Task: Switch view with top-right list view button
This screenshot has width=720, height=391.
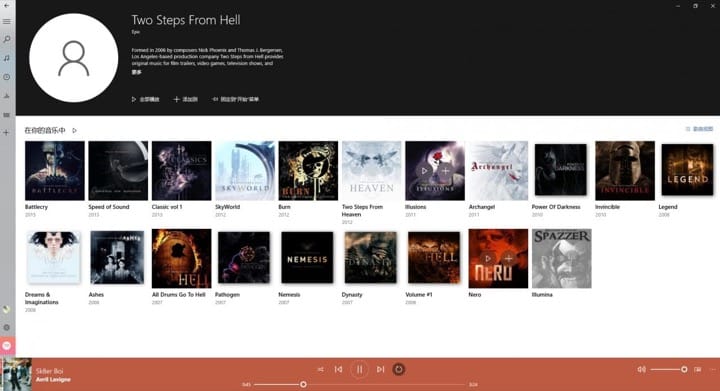Action: [x=699, y=129]
